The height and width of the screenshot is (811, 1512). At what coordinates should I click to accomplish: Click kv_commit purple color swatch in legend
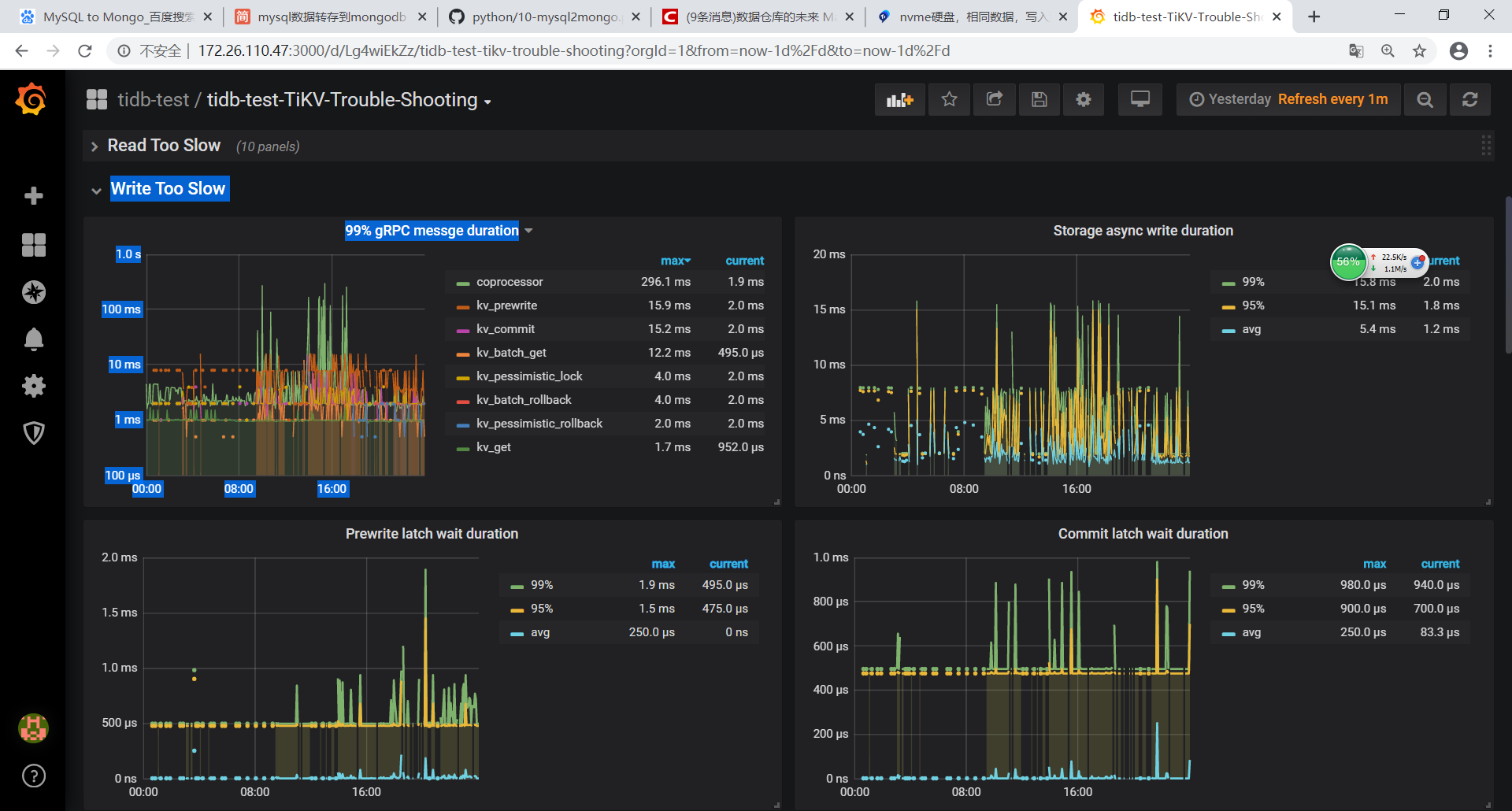(463, 330)
